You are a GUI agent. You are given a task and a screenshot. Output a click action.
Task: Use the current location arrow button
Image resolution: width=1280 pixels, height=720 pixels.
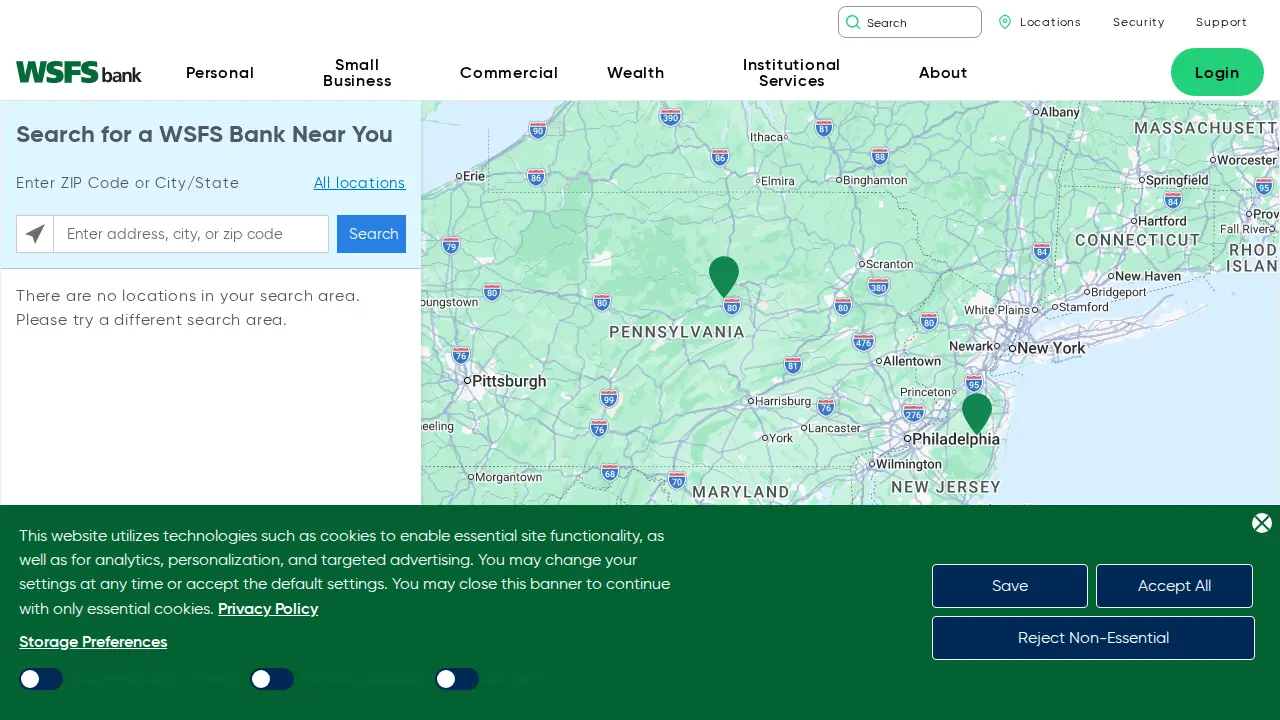[35, 234]
